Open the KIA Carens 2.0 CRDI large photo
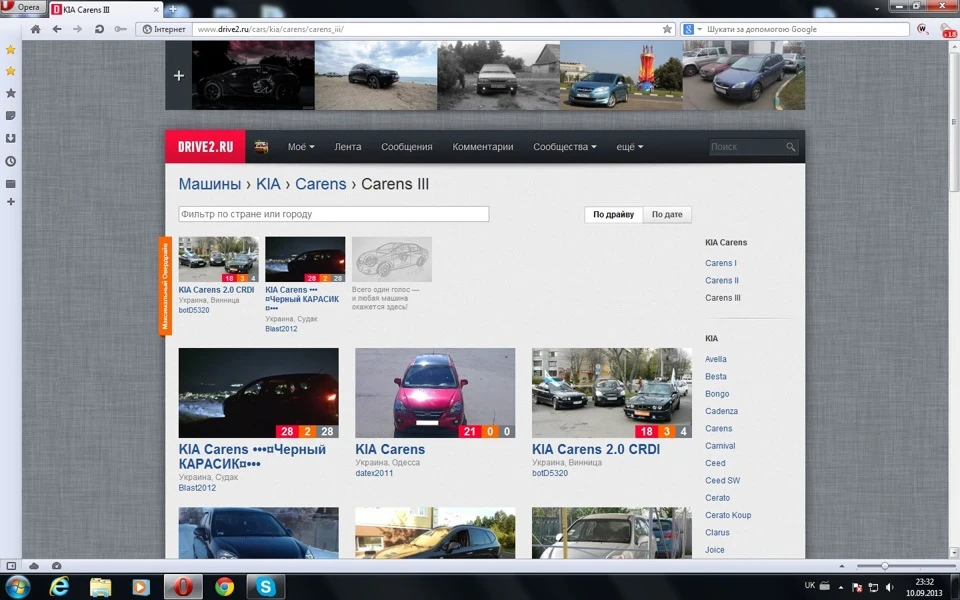The width and height of the screenshot is (960, 600). click(612, 392)
